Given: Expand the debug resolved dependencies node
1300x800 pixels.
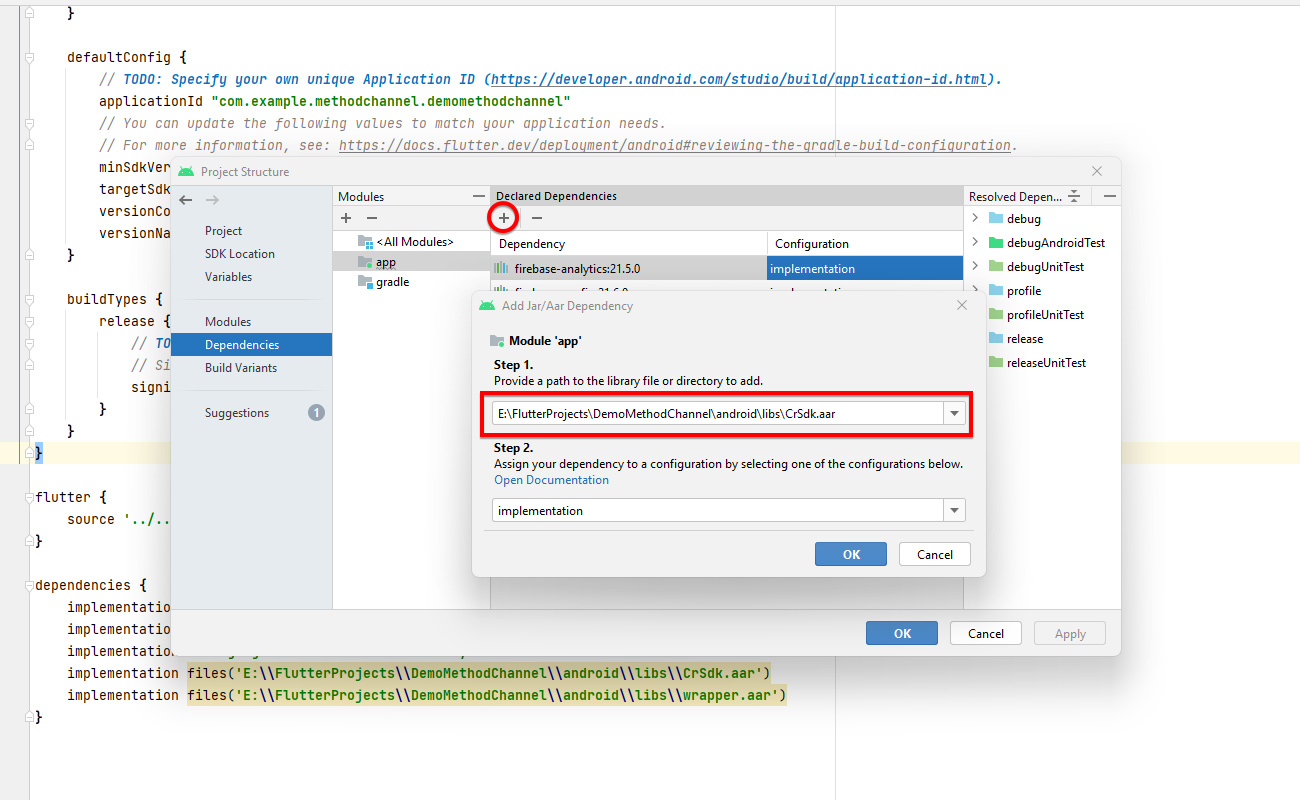Looking at the screenshot, I should [x=975, y=218].
